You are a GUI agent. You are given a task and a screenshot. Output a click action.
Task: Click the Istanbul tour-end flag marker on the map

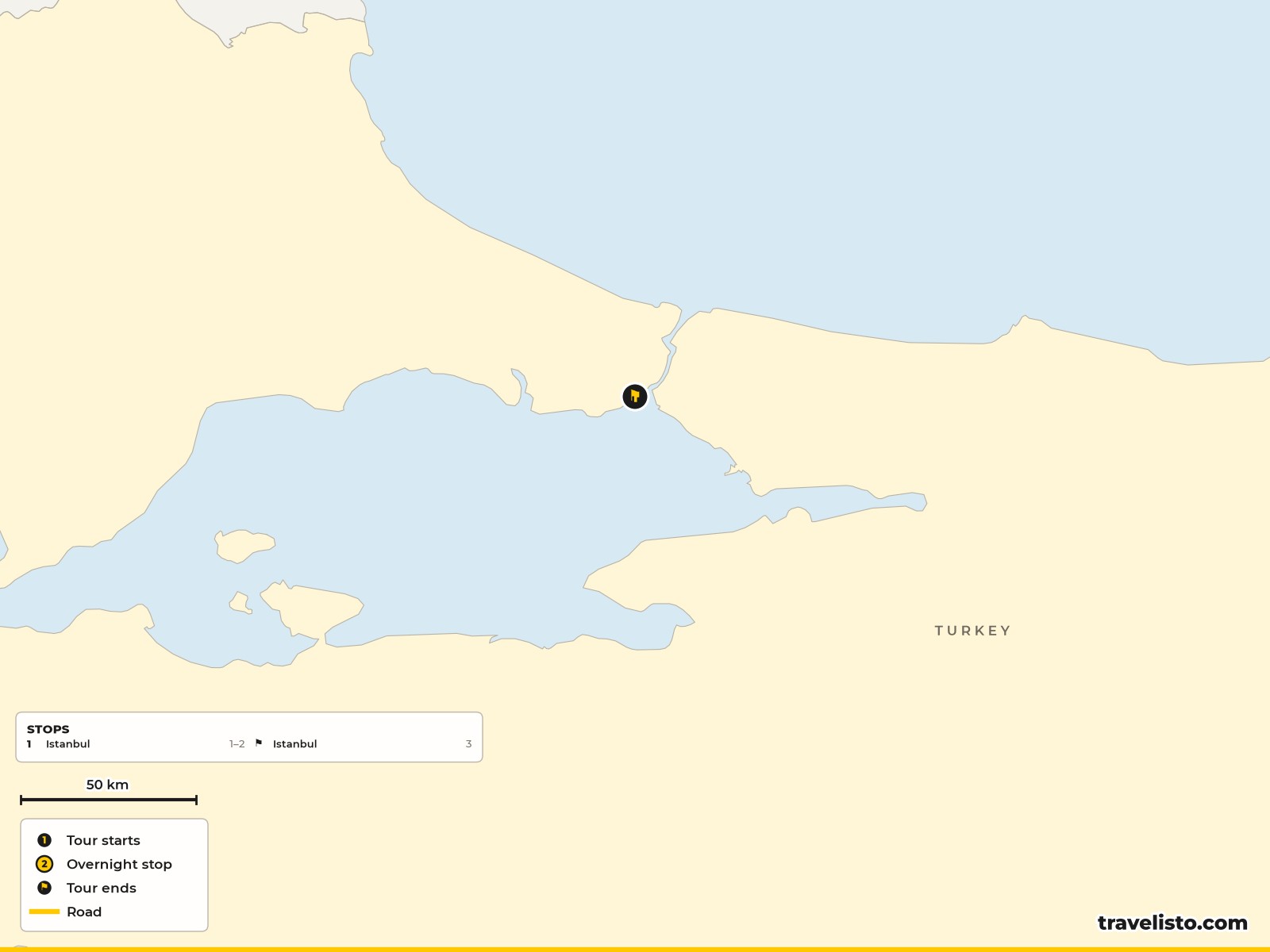pos(635,396)
